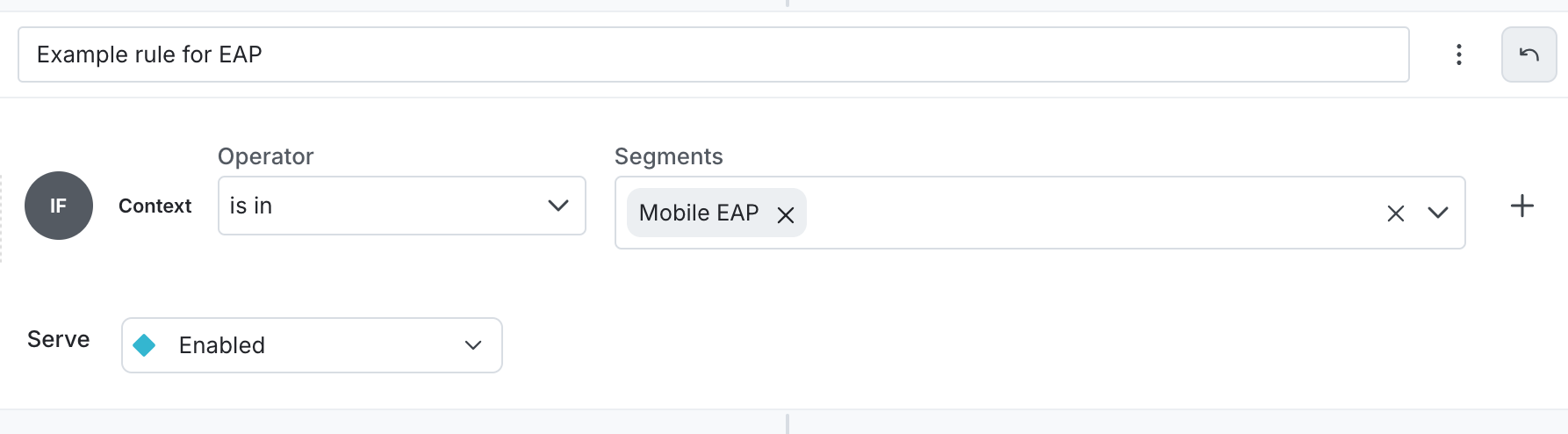Remove the Mobile EAP segment chip
Screen dimensions: 1568x434
pos(786,214)
